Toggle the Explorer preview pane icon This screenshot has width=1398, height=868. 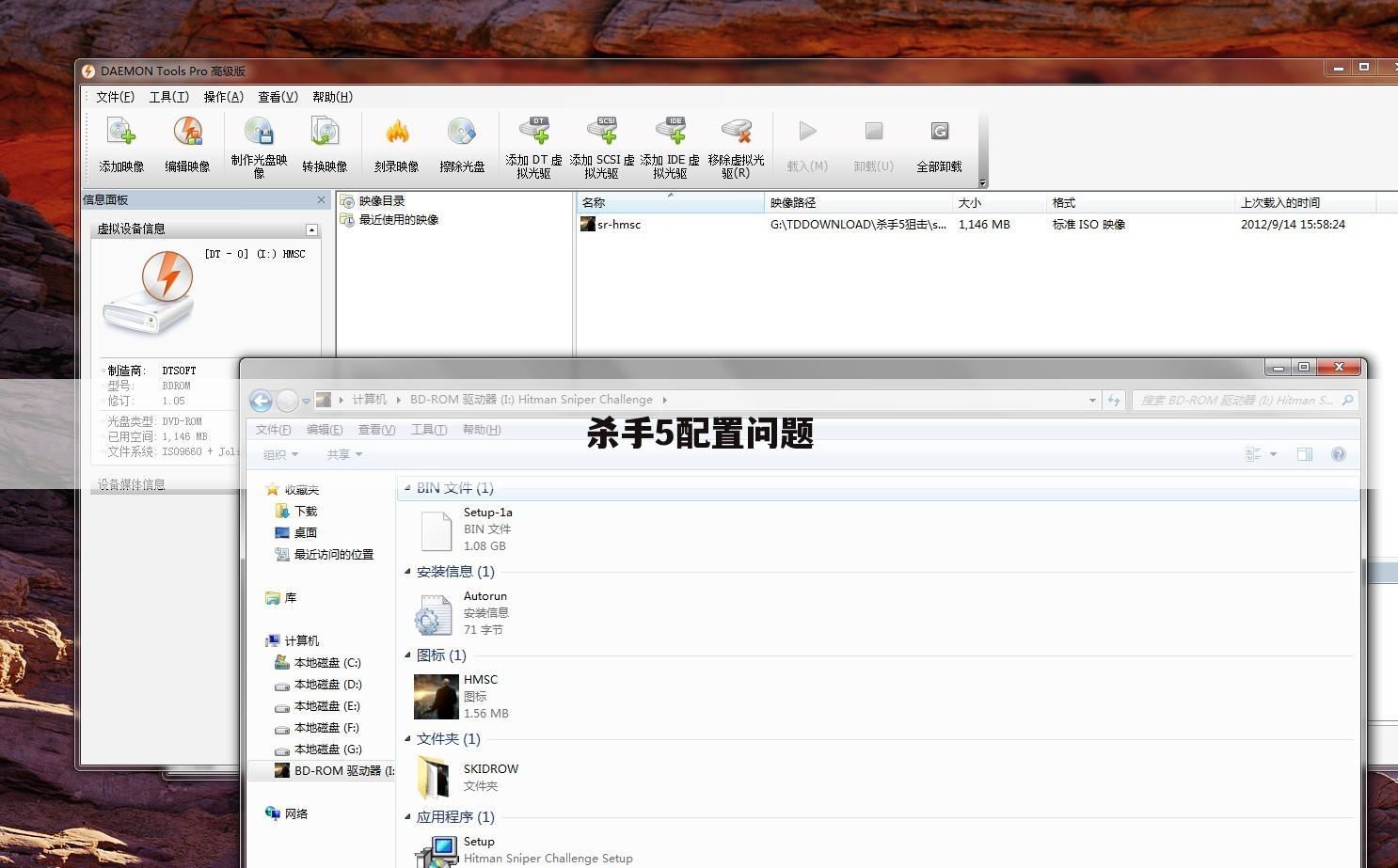[x=1305, y=454]
